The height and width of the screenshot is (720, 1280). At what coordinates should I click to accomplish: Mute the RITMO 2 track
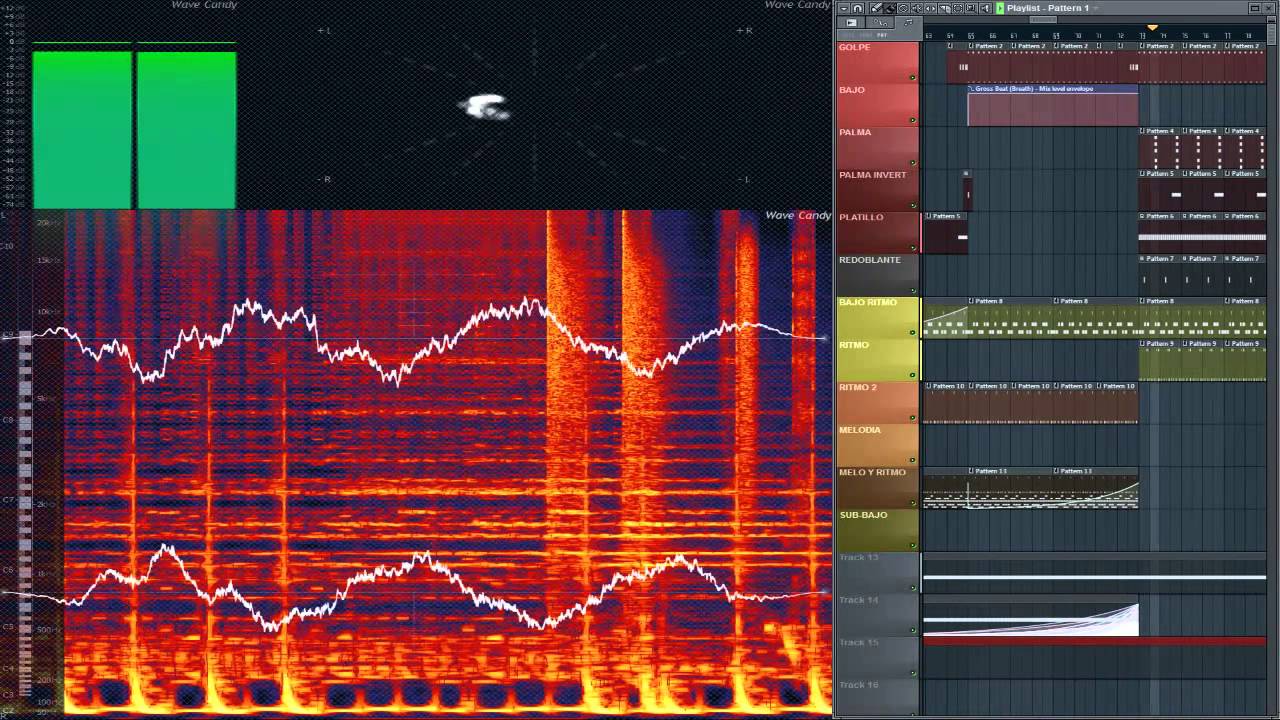(x=912, y=417)
